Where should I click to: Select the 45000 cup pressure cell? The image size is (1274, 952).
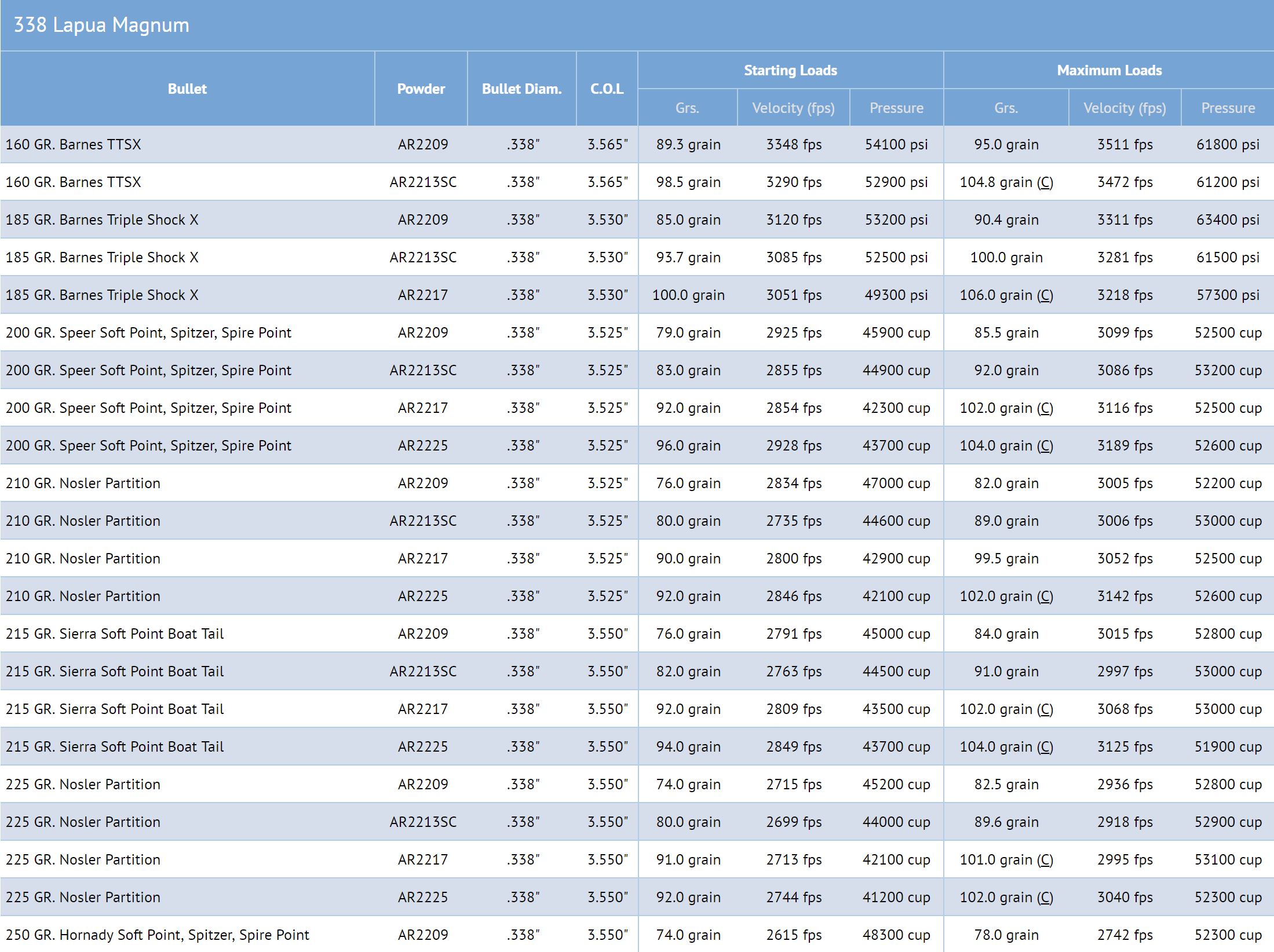(896, 634)
